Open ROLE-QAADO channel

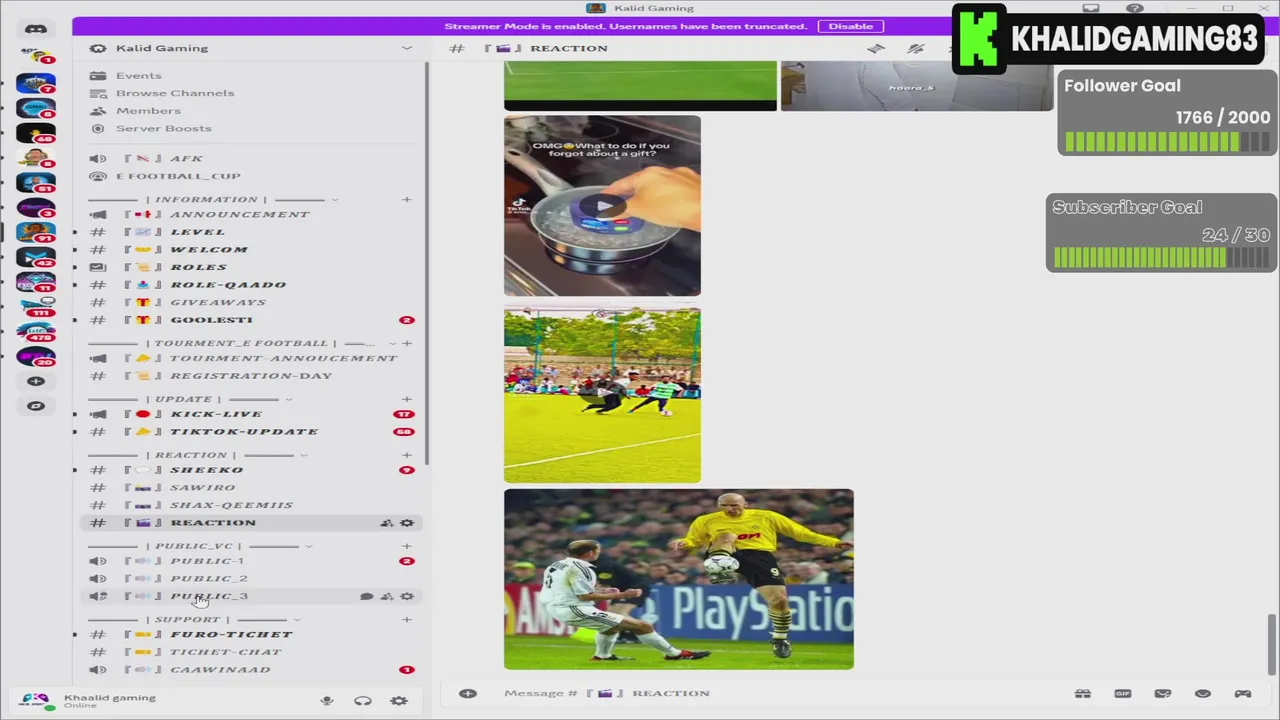[250, 284]
